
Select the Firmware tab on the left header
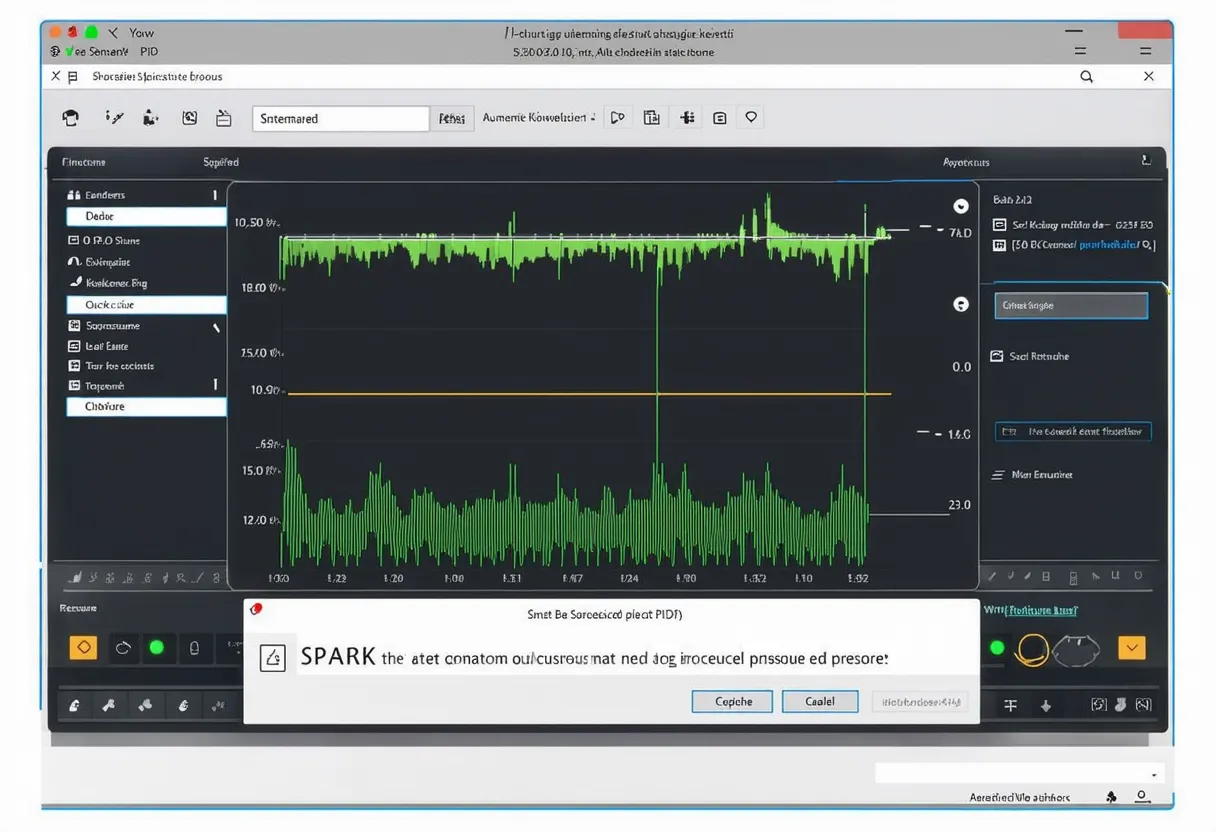(x=83, y=161)
